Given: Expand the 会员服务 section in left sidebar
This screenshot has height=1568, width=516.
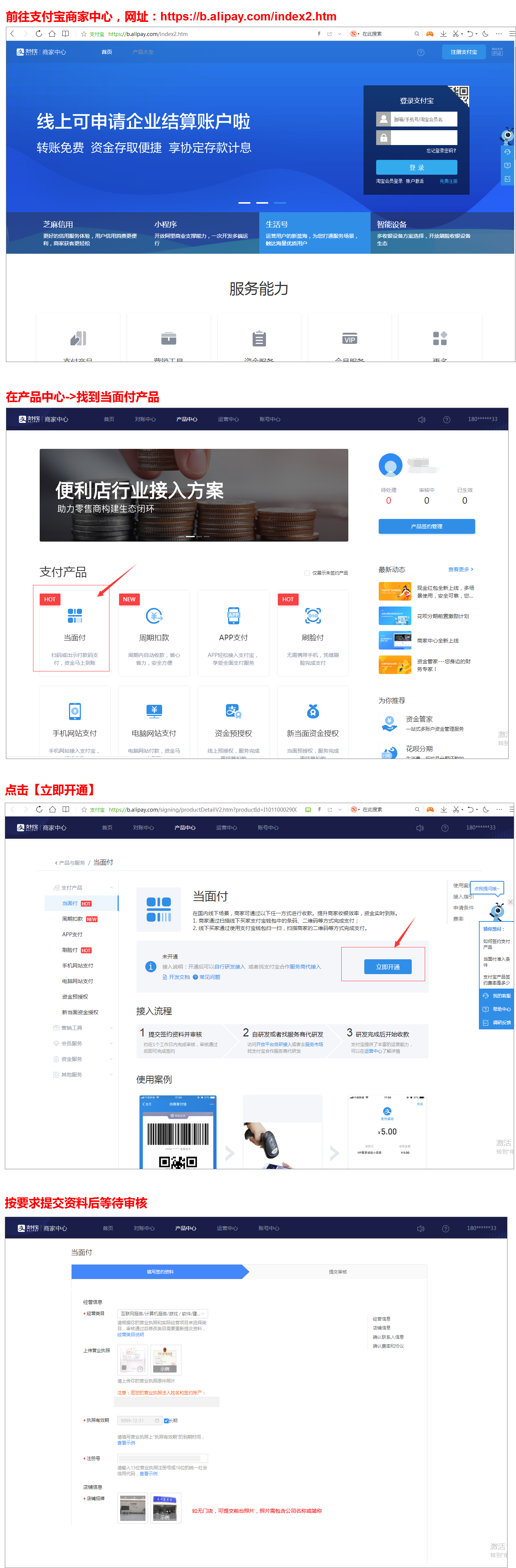Looking at the screenshot, I should (111, 1043).
